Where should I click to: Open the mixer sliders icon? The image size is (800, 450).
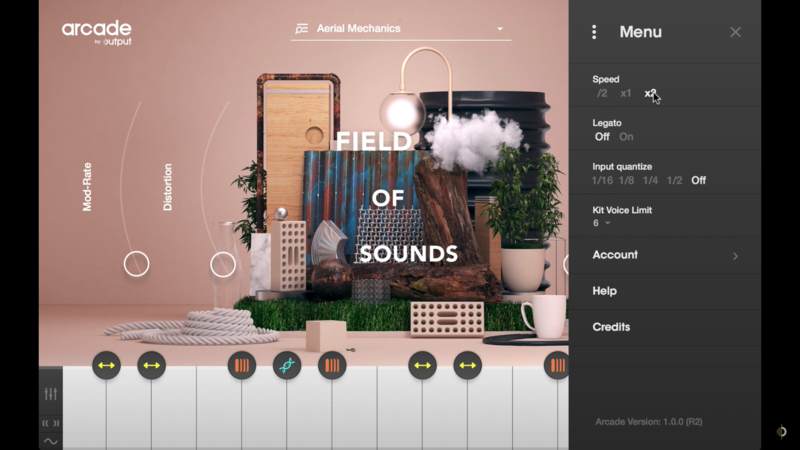click(51, 394)
